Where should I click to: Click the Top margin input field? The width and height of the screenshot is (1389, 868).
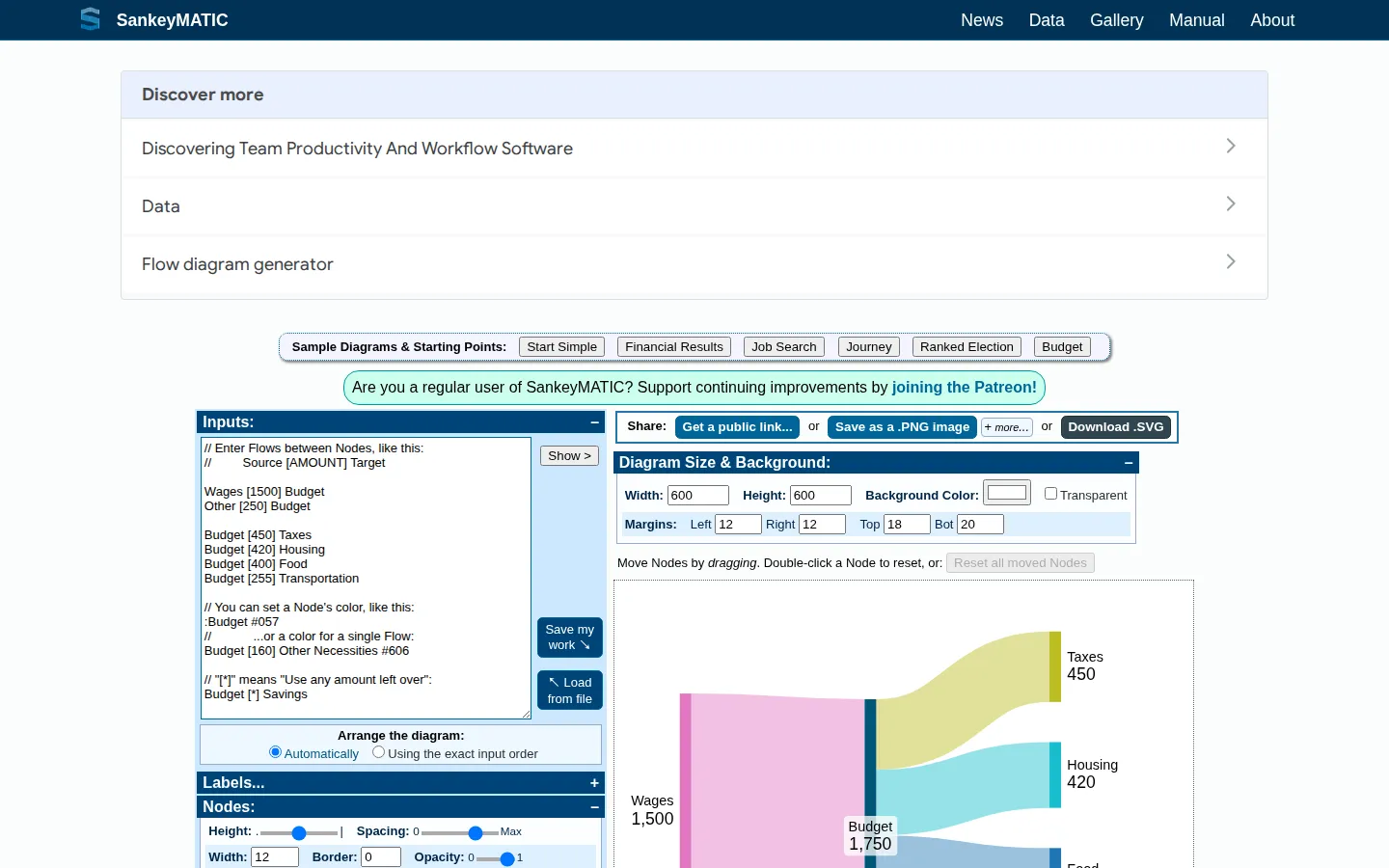907,525
